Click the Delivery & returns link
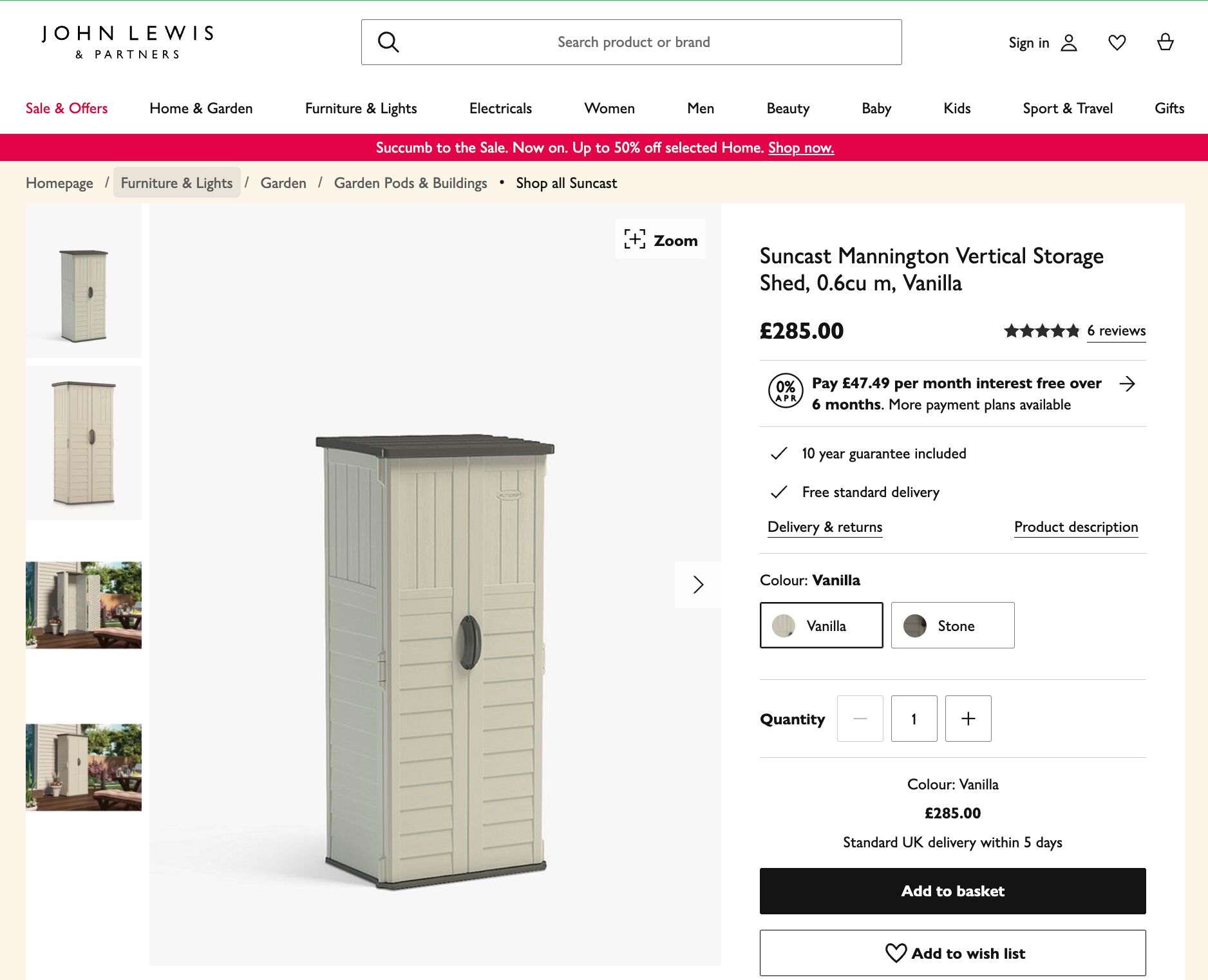1208x980 pixels. (x=825, y=527)
